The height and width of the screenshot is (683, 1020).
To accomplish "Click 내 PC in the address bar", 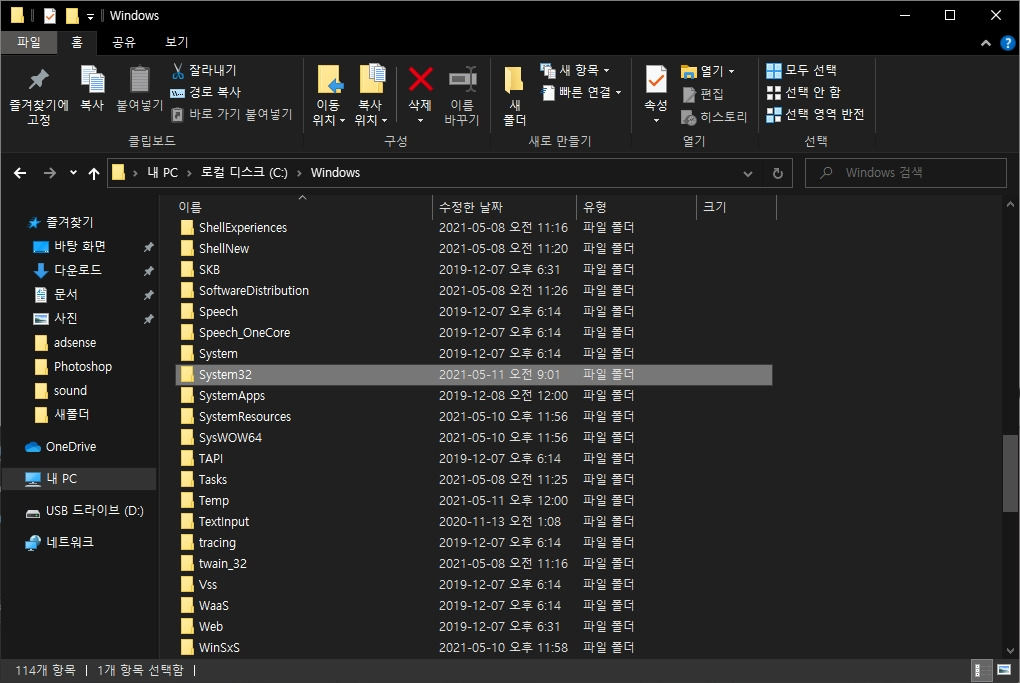I will [x=162, y=173].
